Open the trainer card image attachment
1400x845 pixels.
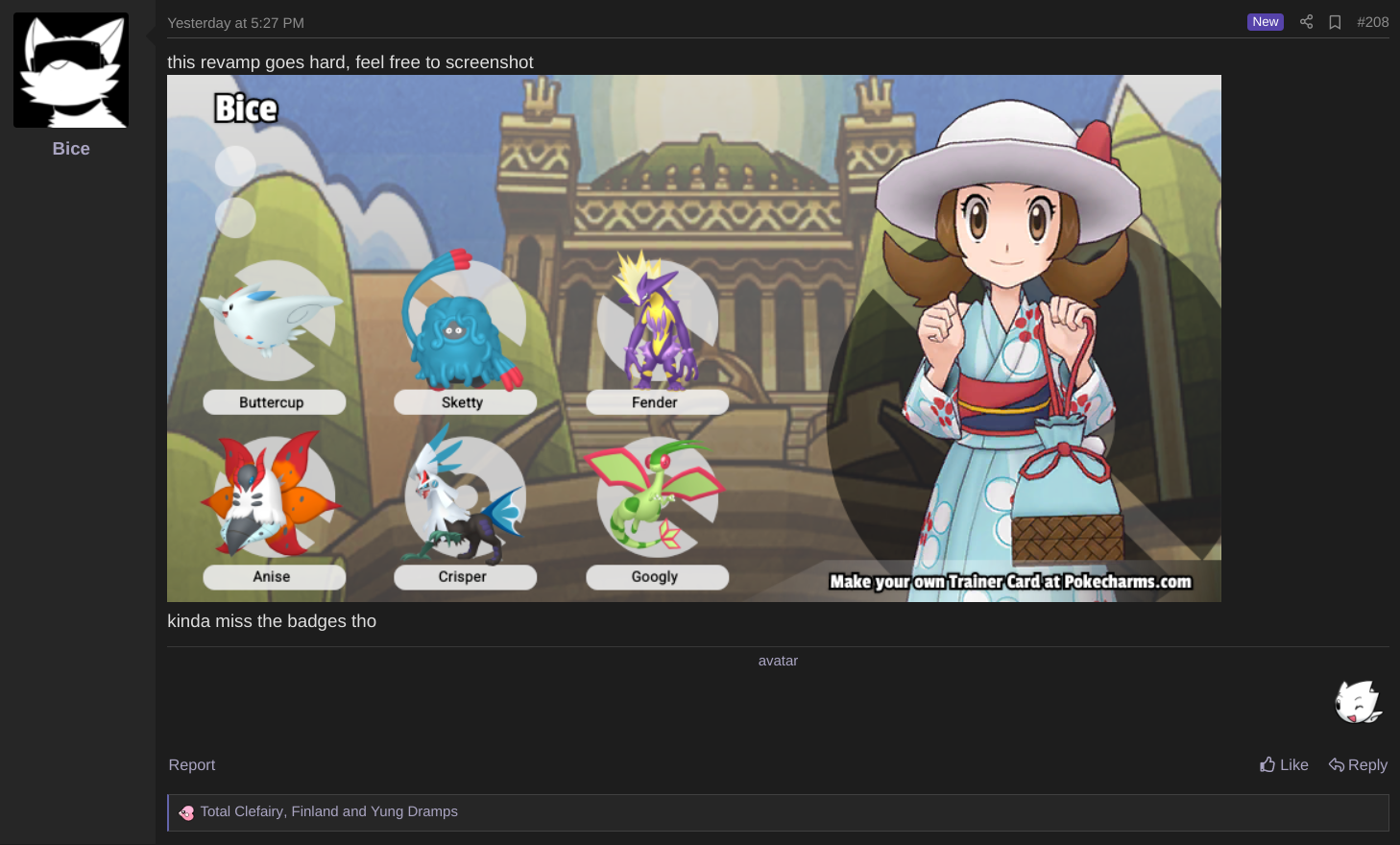[x=694, y=338]
